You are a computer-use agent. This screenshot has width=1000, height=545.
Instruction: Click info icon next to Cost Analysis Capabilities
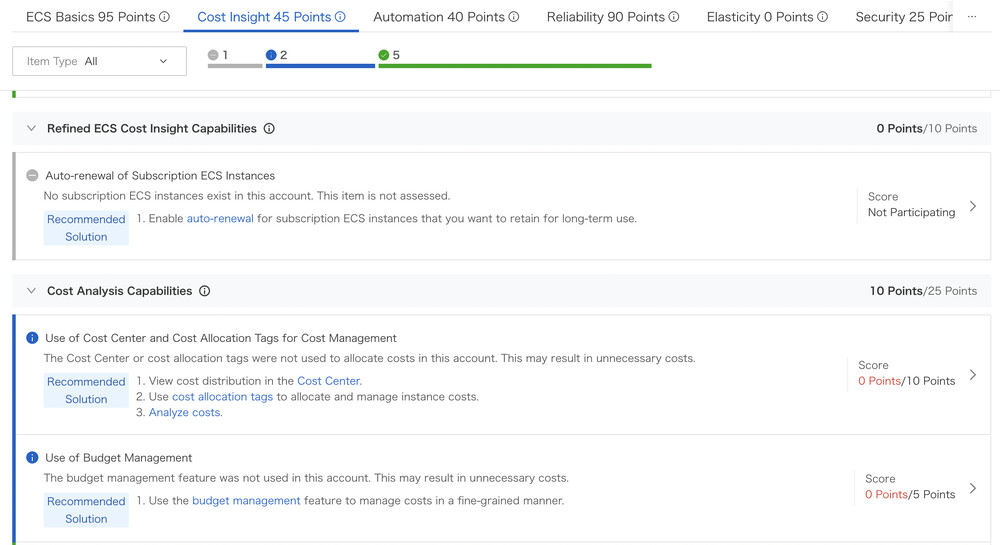click(x=205, y=291)
